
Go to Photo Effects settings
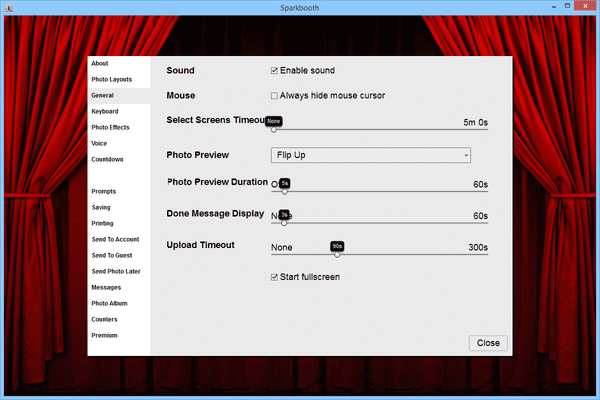tap(110, 127)
